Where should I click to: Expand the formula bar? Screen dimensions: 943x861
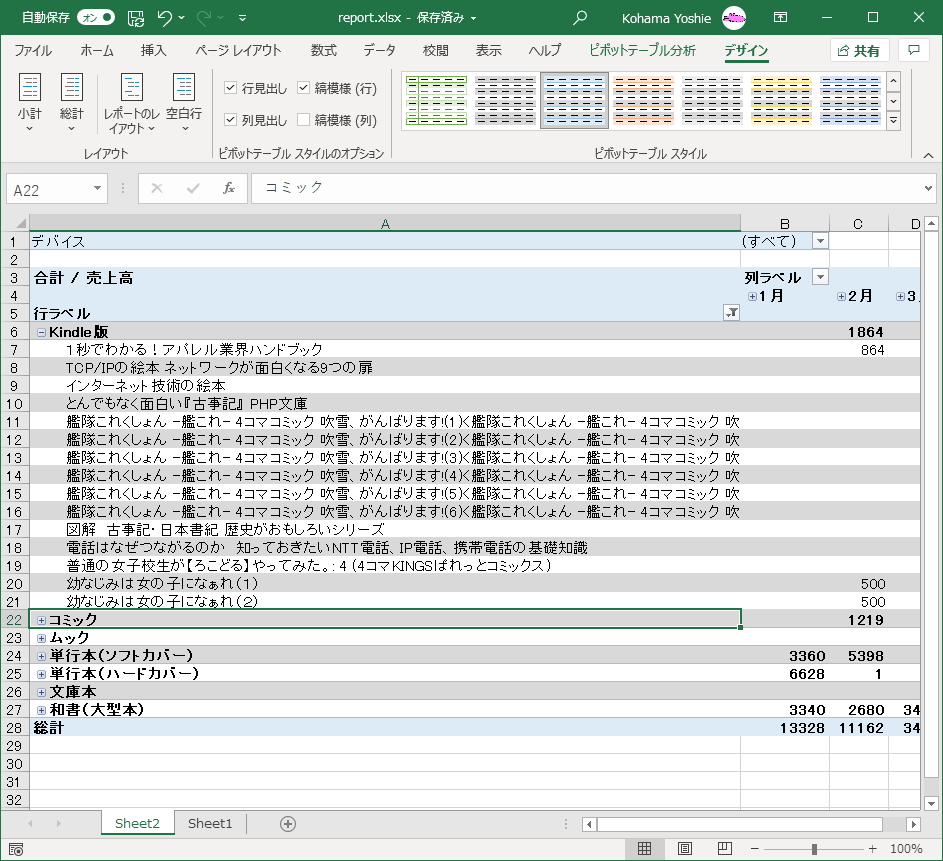click(928, 188)
